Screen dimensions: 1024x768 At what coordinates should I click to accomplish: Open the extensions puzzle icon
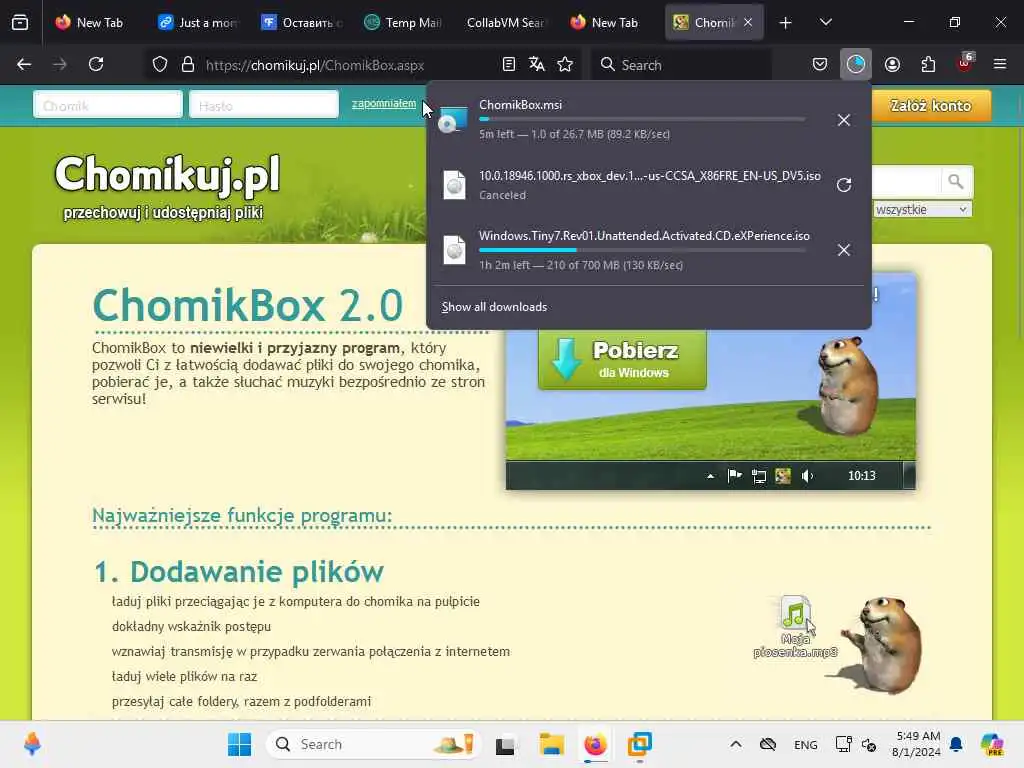click(x=928, y=65)
